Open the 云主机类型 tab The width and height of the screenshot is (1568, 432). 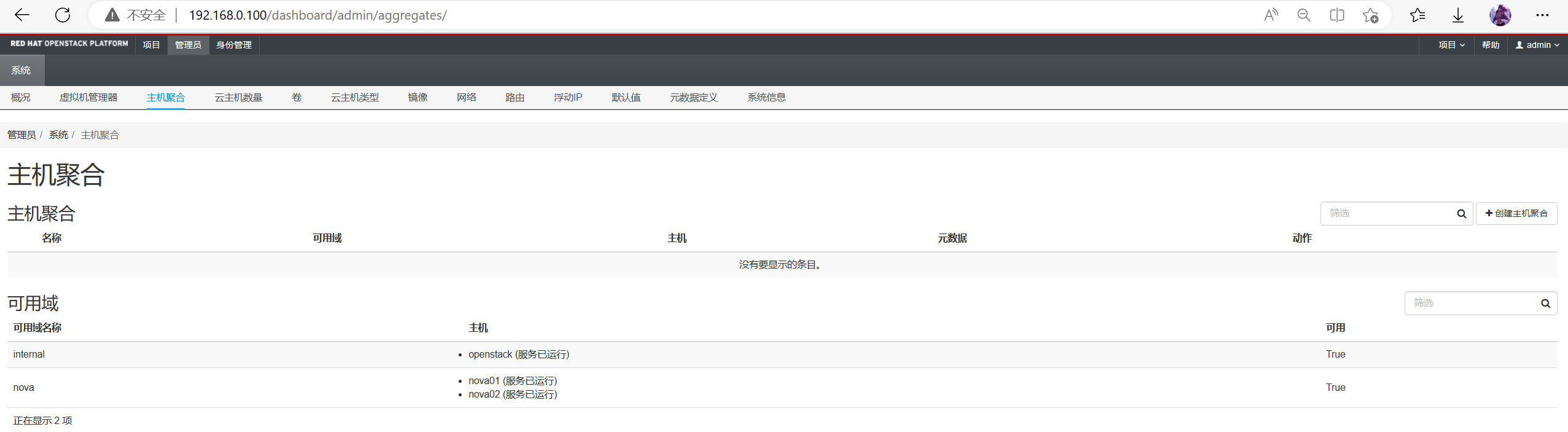click(x=355, y=97)
